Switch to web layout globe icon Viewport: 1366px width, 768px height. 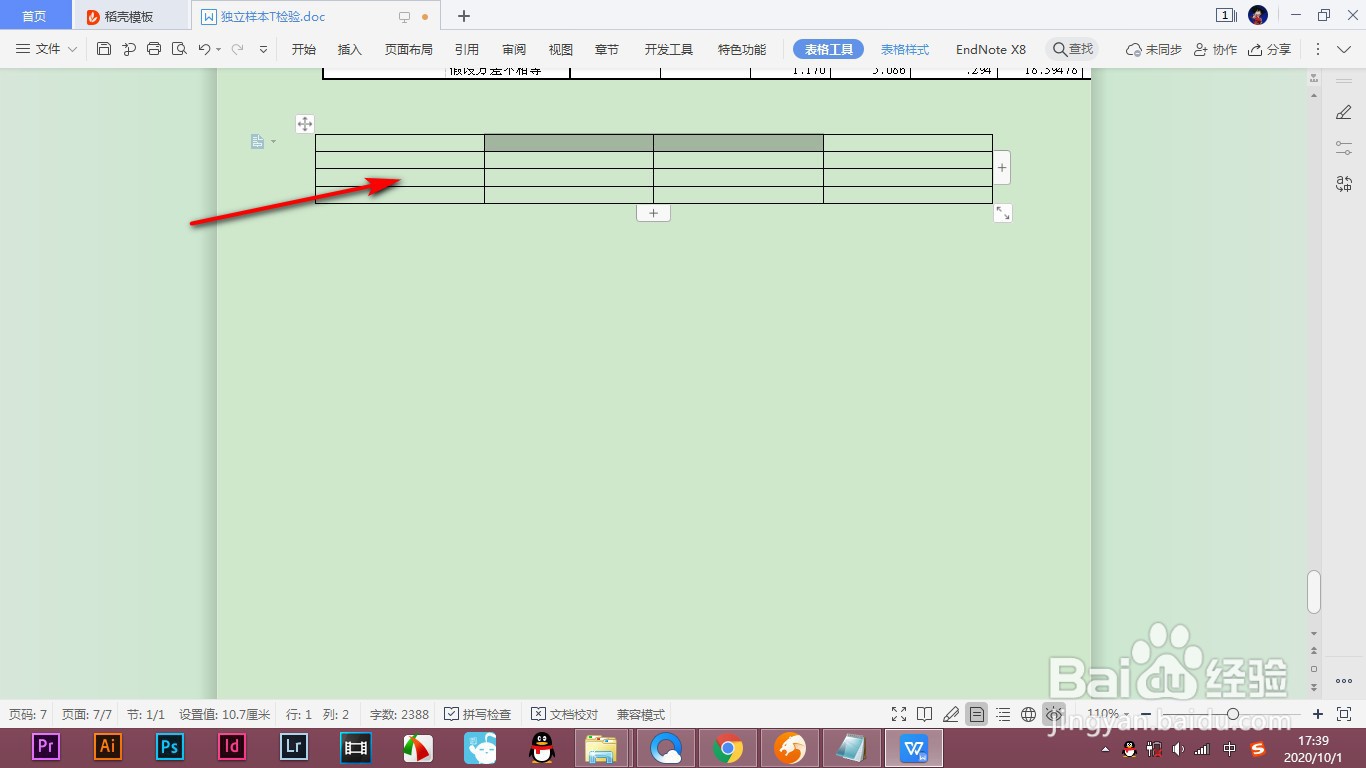click(x=1029, y=714)
